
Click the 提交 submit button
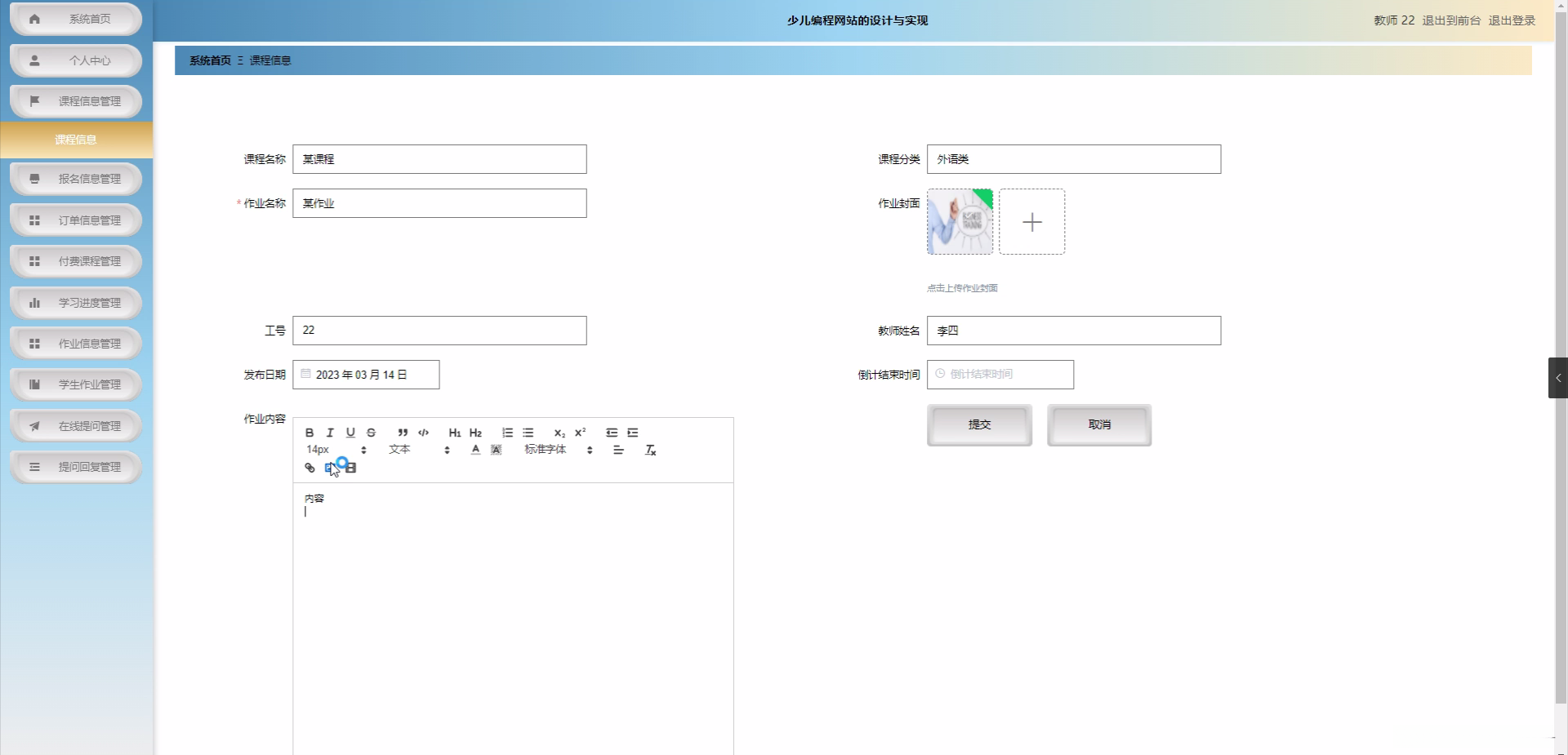tap(979, 425)
